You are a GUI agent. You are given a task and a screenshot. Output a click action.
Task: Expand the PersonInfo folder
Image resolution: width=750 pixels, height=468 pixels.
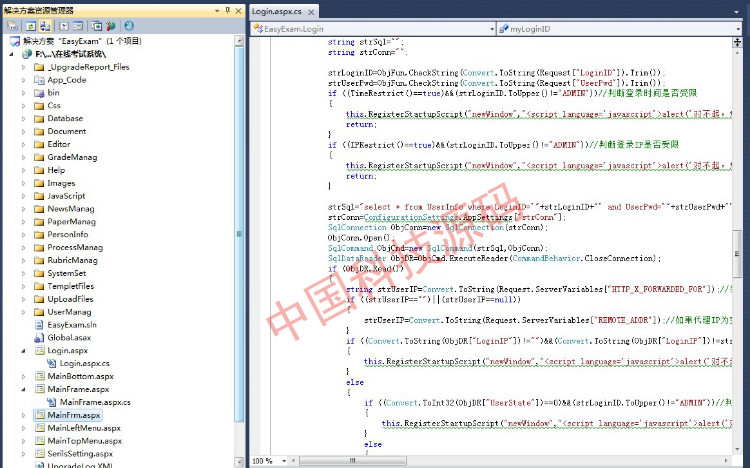click(23, 235)
